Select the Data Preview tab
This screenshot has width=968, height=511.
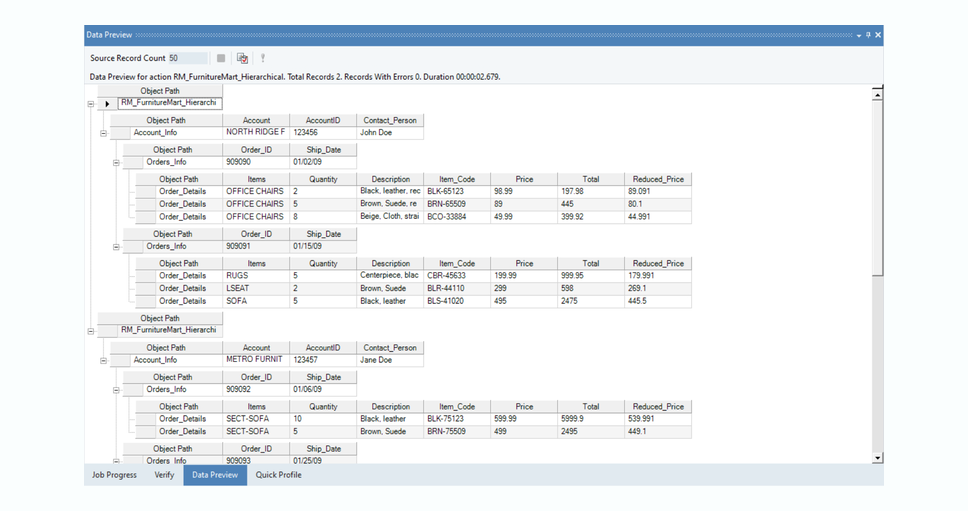click(215, 475)
